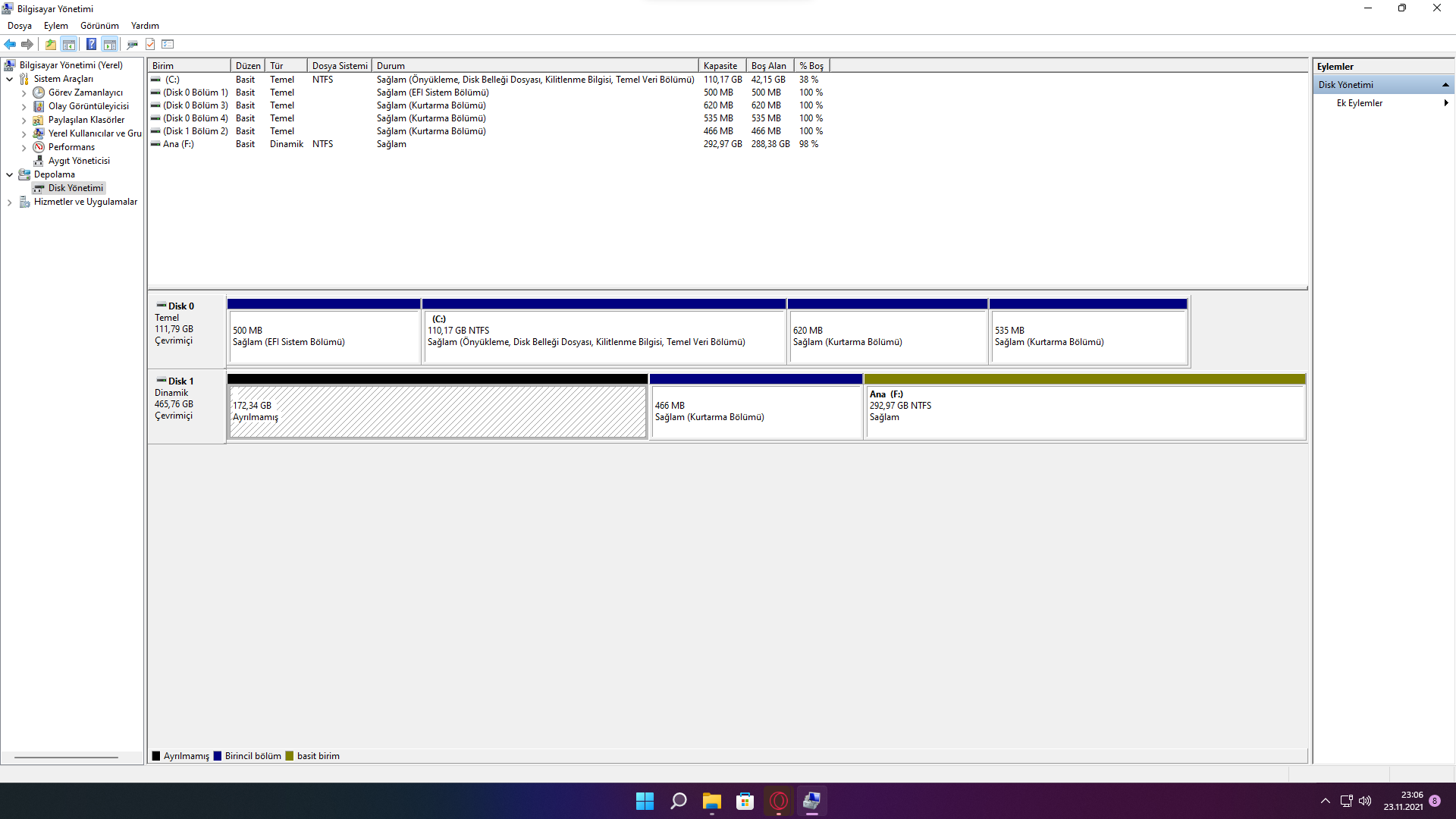
Task: Toggle Show/Hide Action Pane toolbar icon
Action: pos(110,44)
